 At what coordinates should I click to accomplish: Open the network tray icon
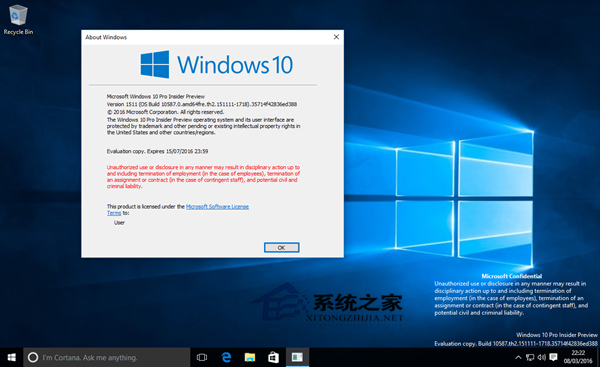(530, 357)
